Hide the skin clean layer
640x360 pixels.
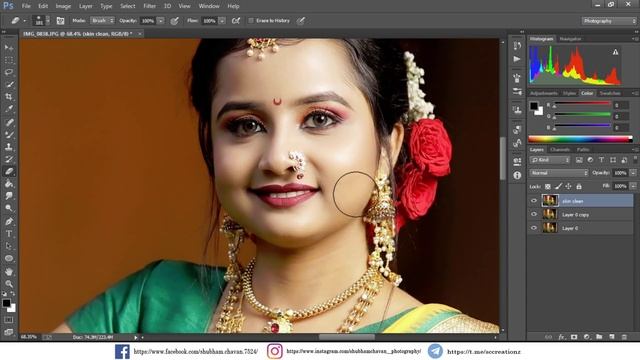coord(534,200)
